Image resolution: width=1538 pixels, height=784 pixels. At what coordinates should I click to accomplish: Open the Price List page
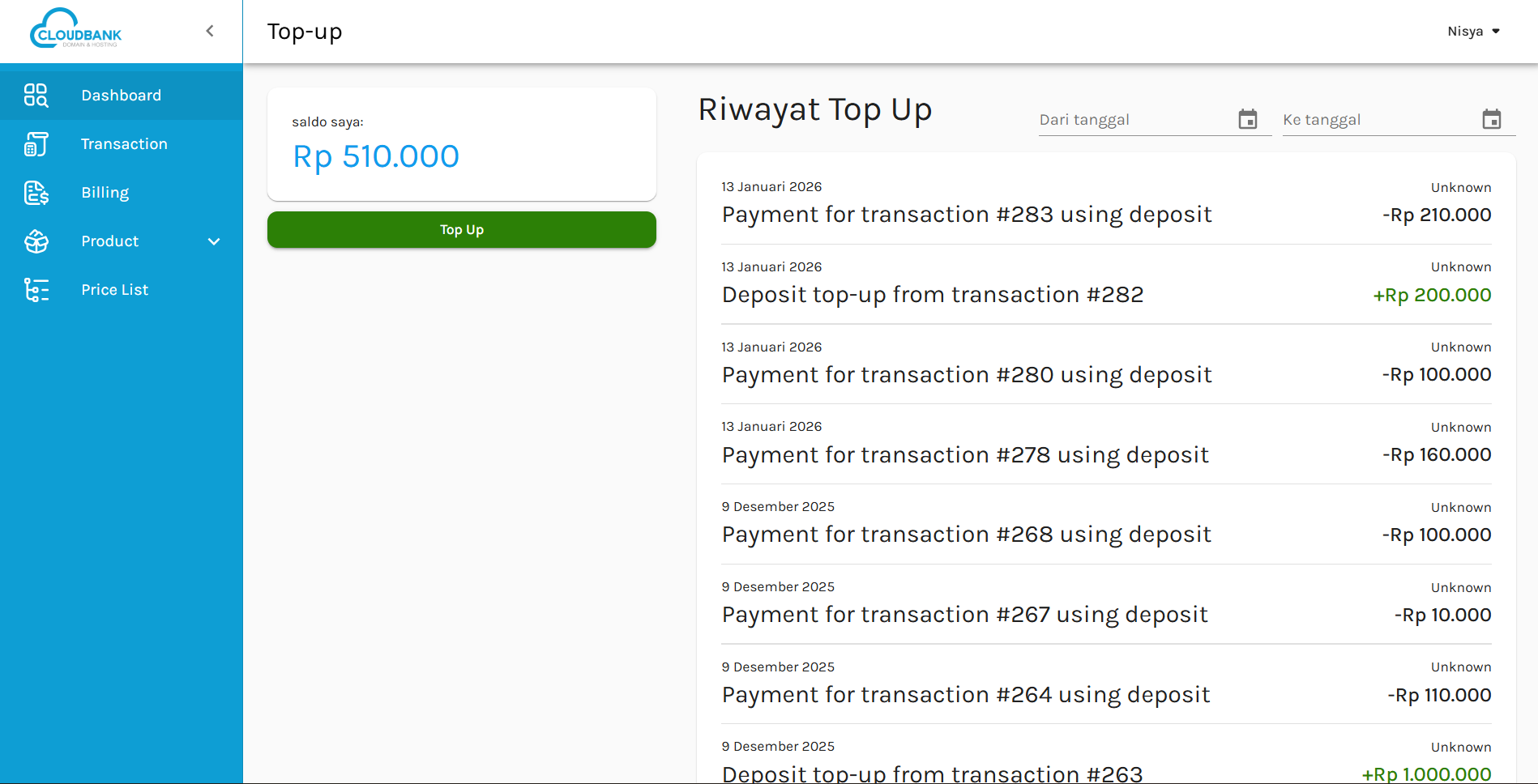(114, 290)
